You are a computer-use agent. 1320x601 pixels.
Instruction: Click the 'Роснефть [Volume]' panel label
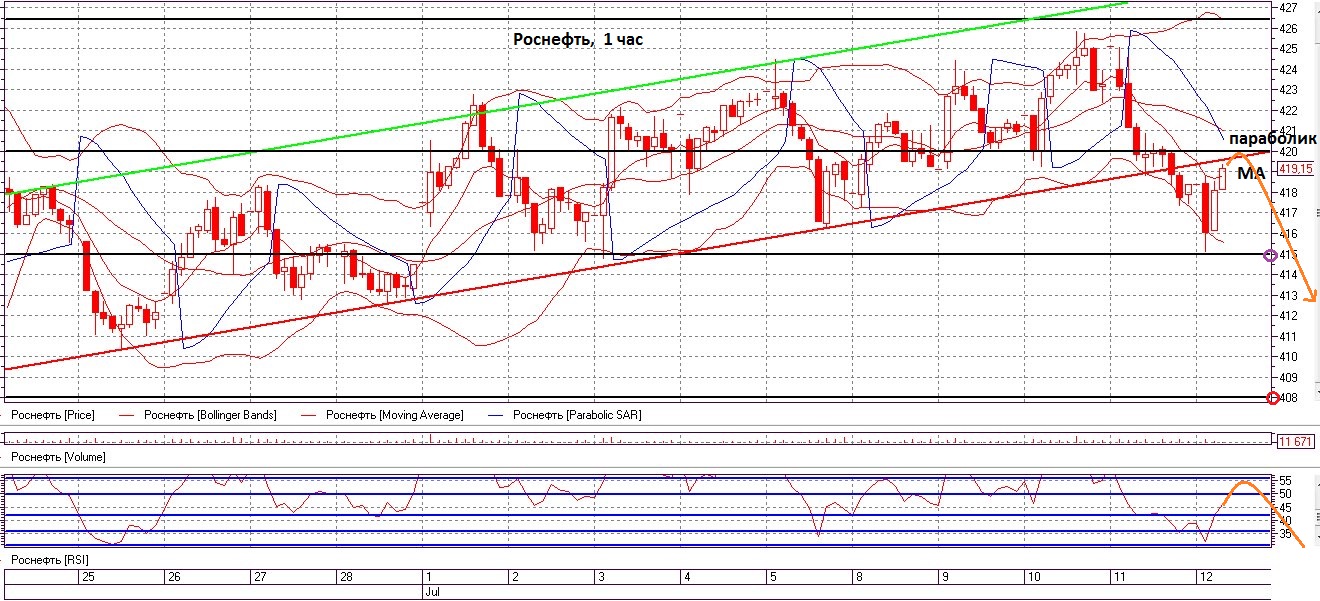tap(57, 457)
